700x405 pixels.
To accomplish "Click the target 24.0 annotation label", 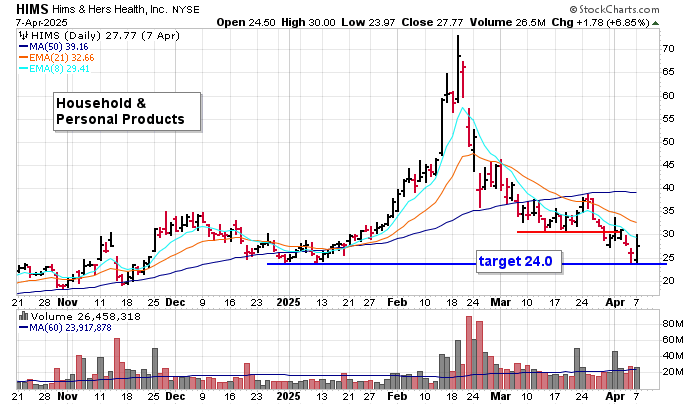I will click(519, 261).
